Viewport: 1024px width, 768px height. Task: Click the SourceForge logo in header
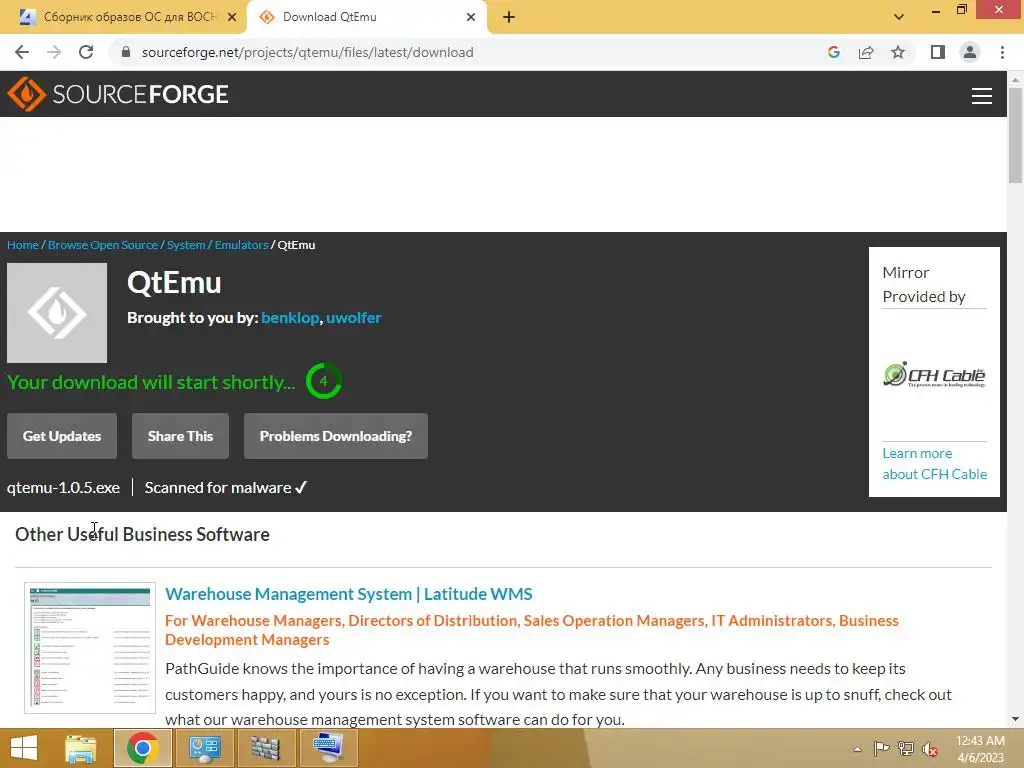point(118,94)
